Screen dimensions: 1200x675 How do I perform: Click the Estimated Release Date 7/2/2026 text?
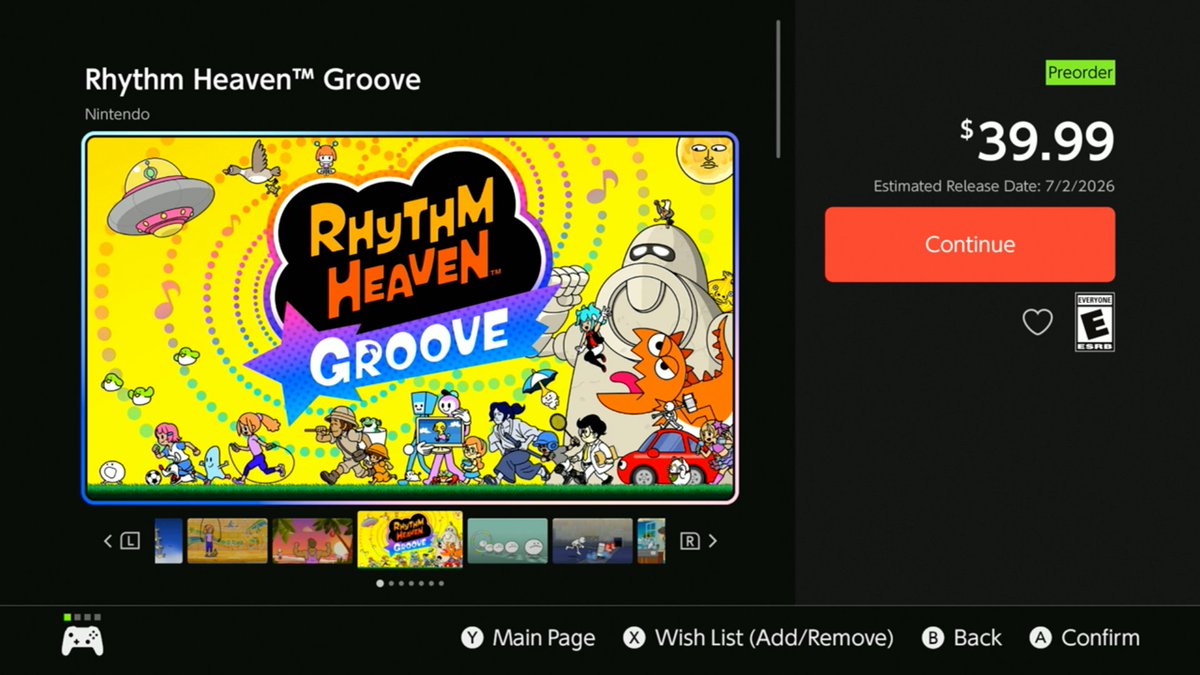pos(994,186)
